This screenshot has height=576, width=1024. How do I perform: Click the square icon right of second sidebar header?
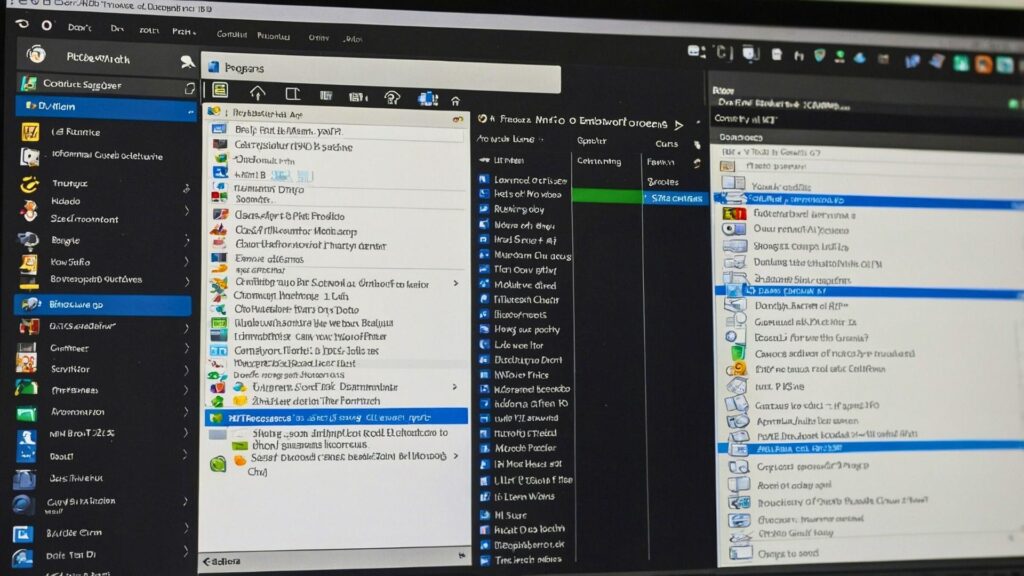[x=189, y=88]
